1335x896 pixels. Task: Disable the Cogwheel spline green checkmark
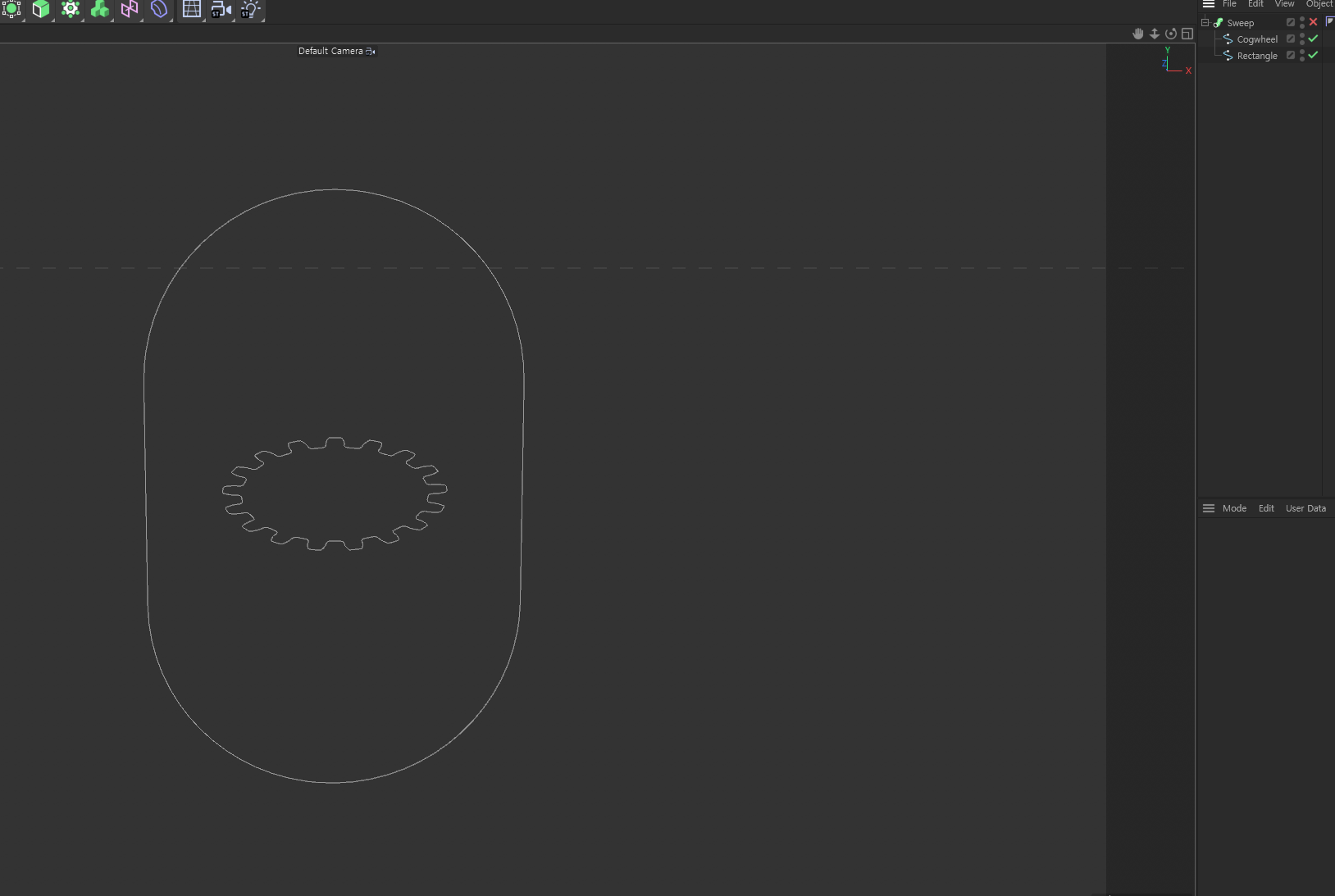click(x=1313, y=39)
